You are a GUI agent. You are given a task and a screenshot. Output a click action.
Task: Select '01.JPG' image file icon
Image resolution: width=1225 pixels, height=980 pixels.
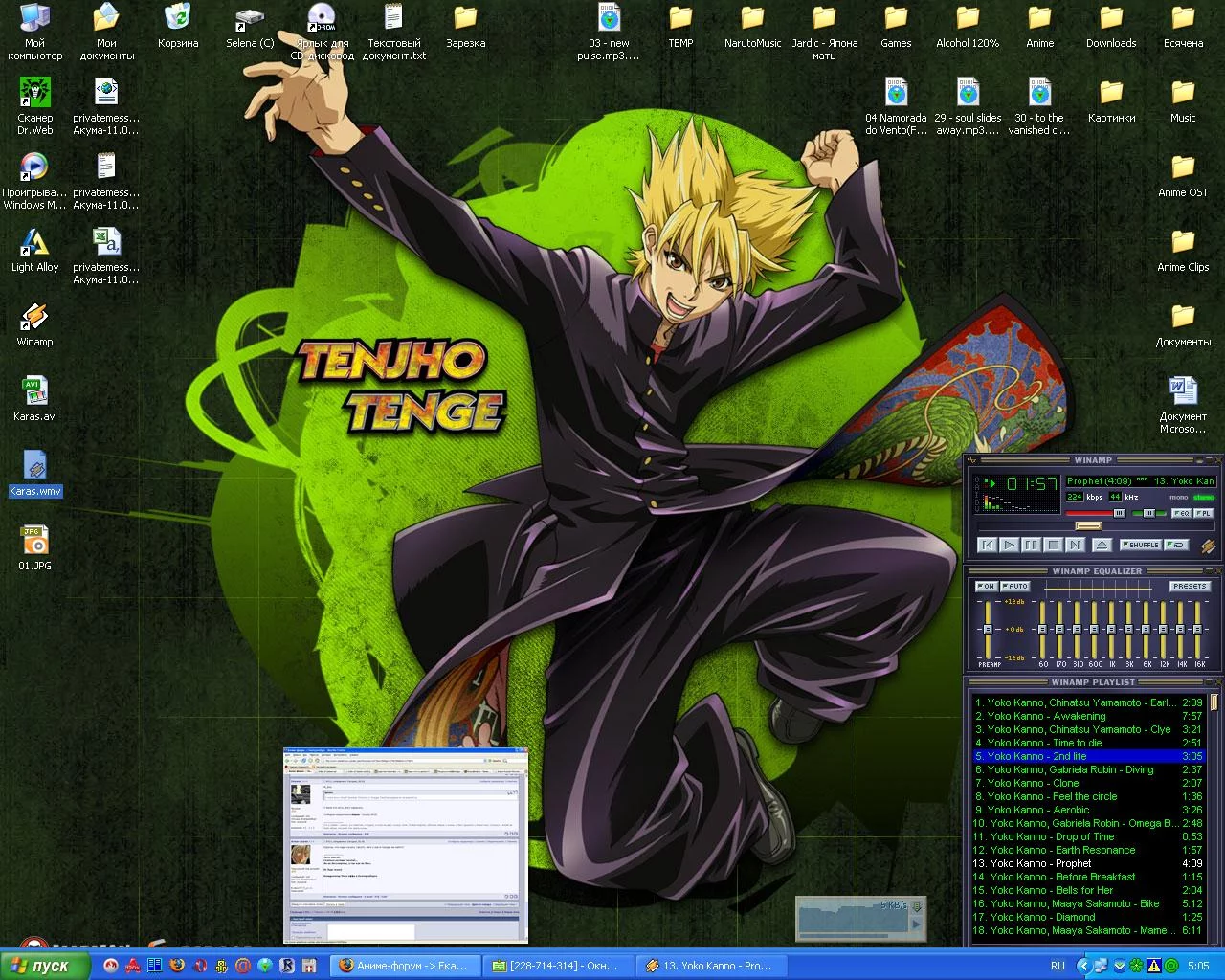pyautogui.click(x=34, y=549)
